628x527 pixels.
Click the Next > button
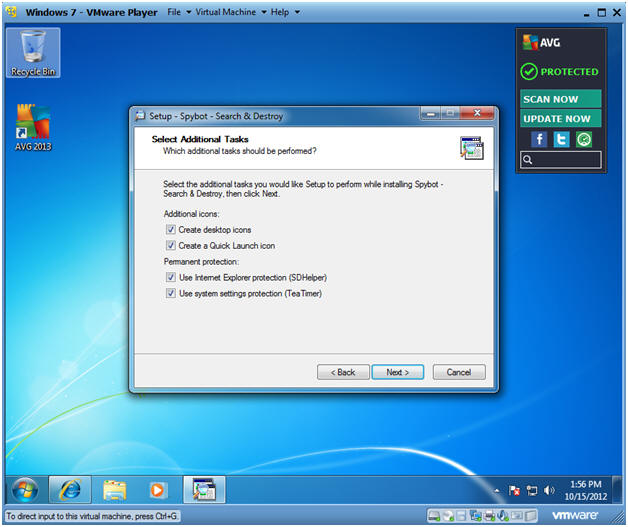click(397, 372)
